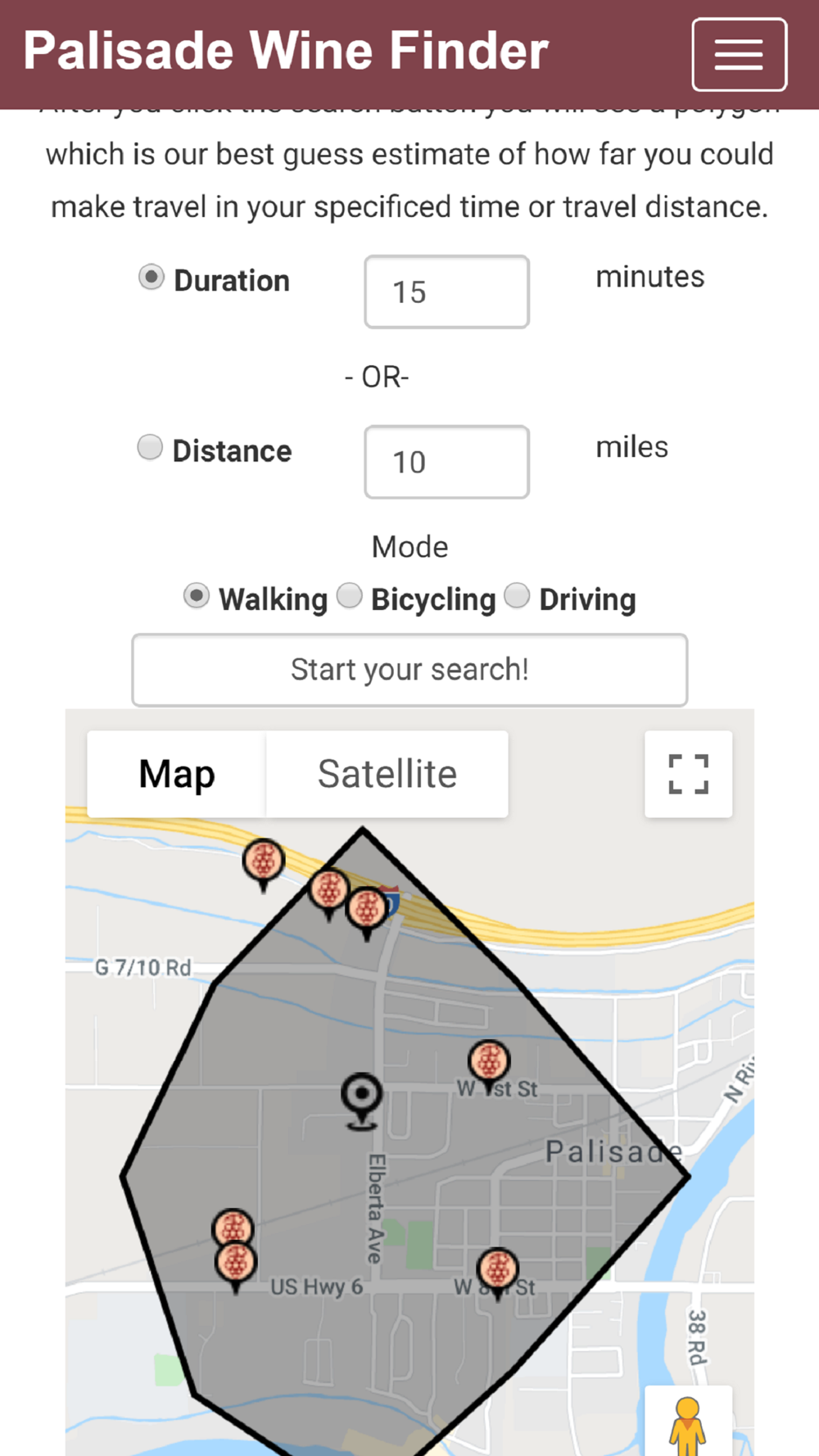Toggle fullscreen map view

click(x=688, y=774)
